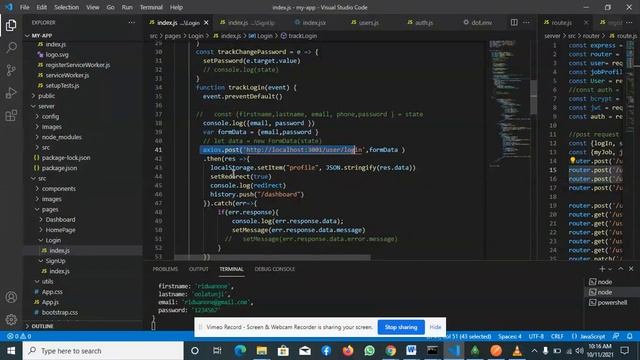640x360 pixels.
Task: Click Stop sharing button
Action: click(401, 327)
